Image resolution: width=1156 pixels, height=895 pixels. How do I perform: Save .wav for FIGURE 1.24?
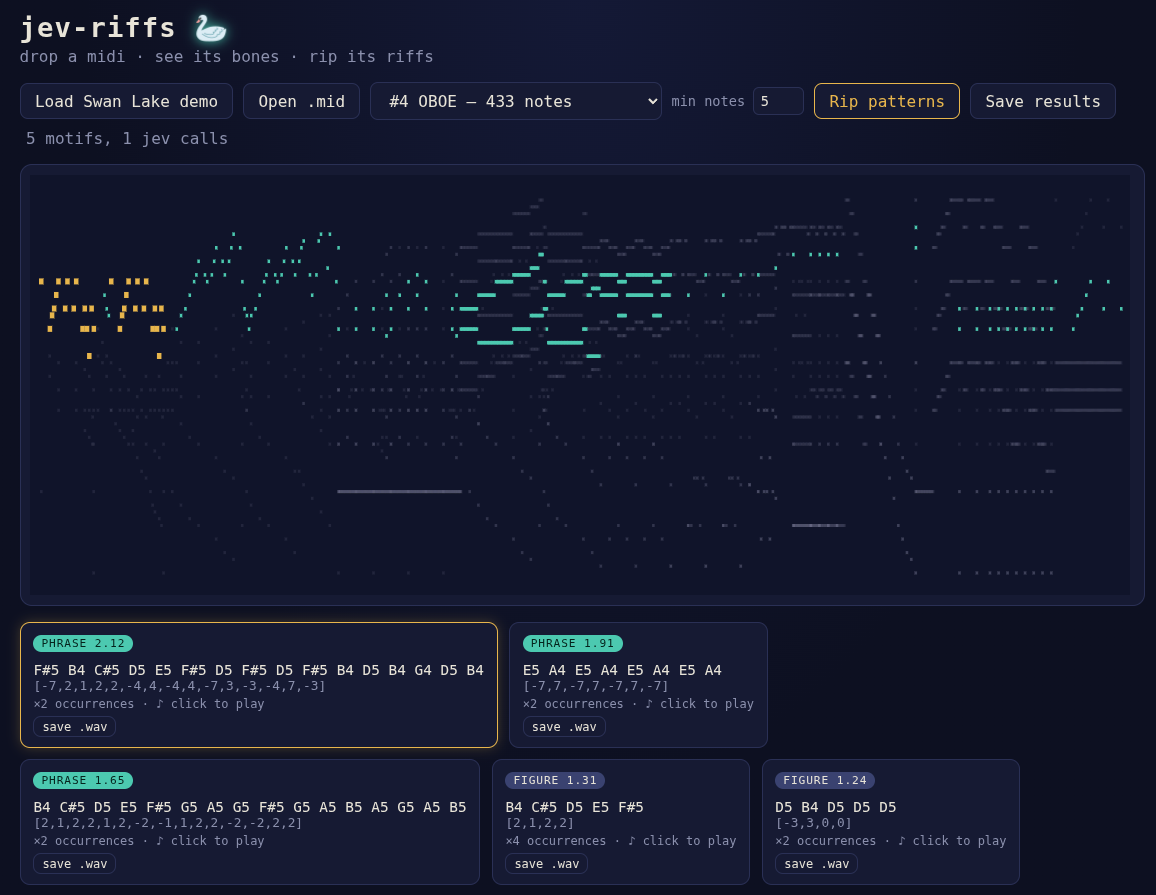(x=816, y=864)
